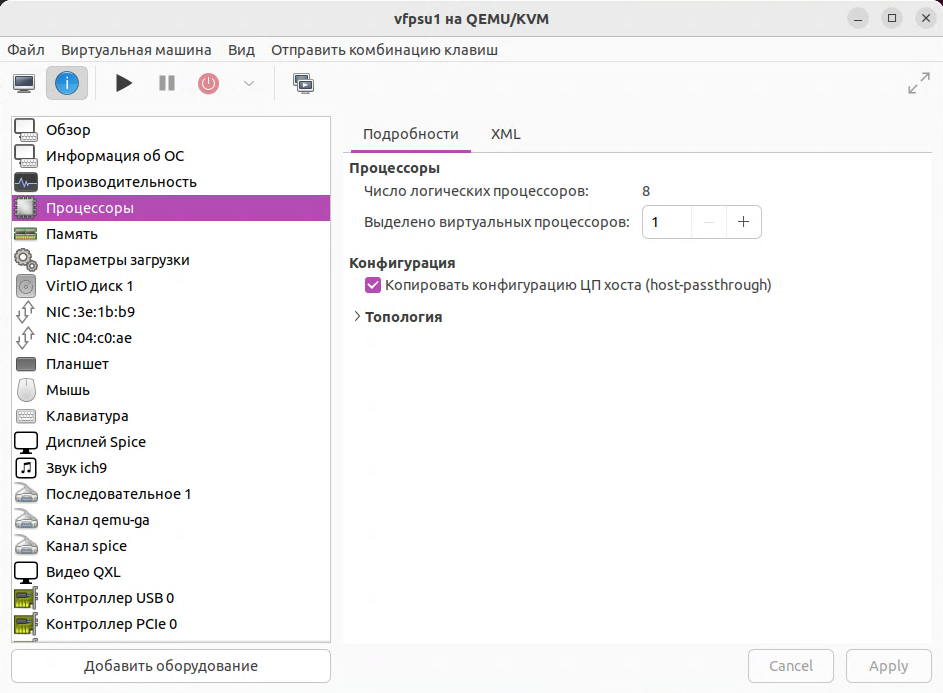Viewport: 943px width, 693px height.
Task: Switch to the XML tab
Action: (505, 134)
